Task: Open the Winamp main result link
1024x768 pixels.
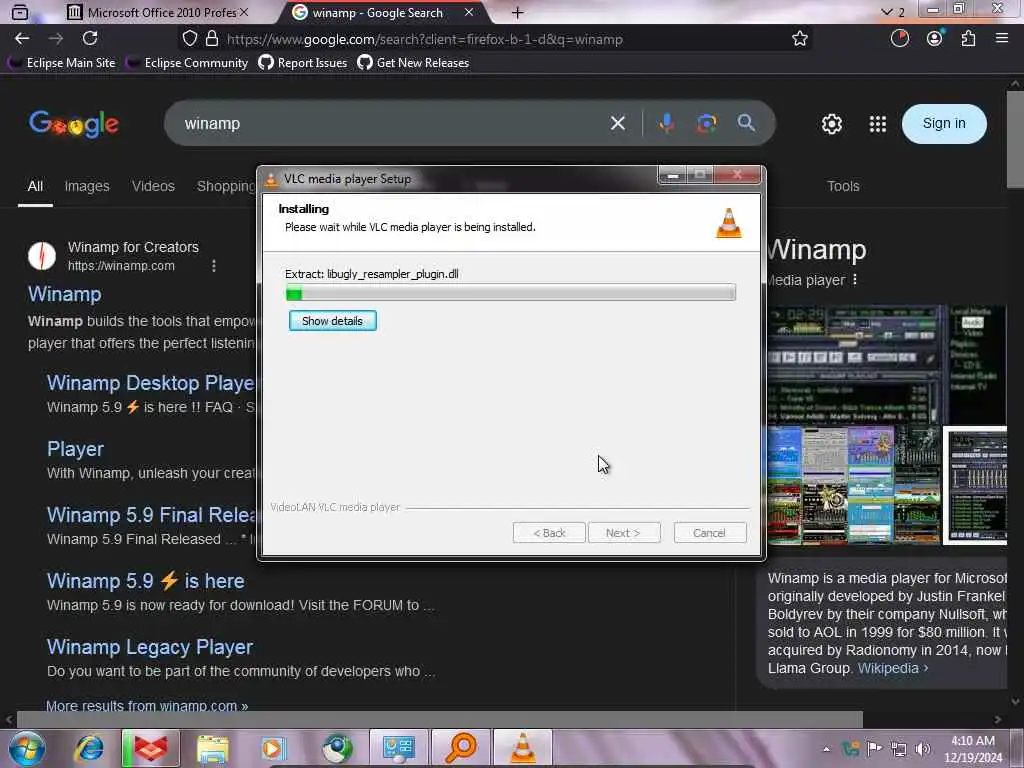Action: click(65, 294)
